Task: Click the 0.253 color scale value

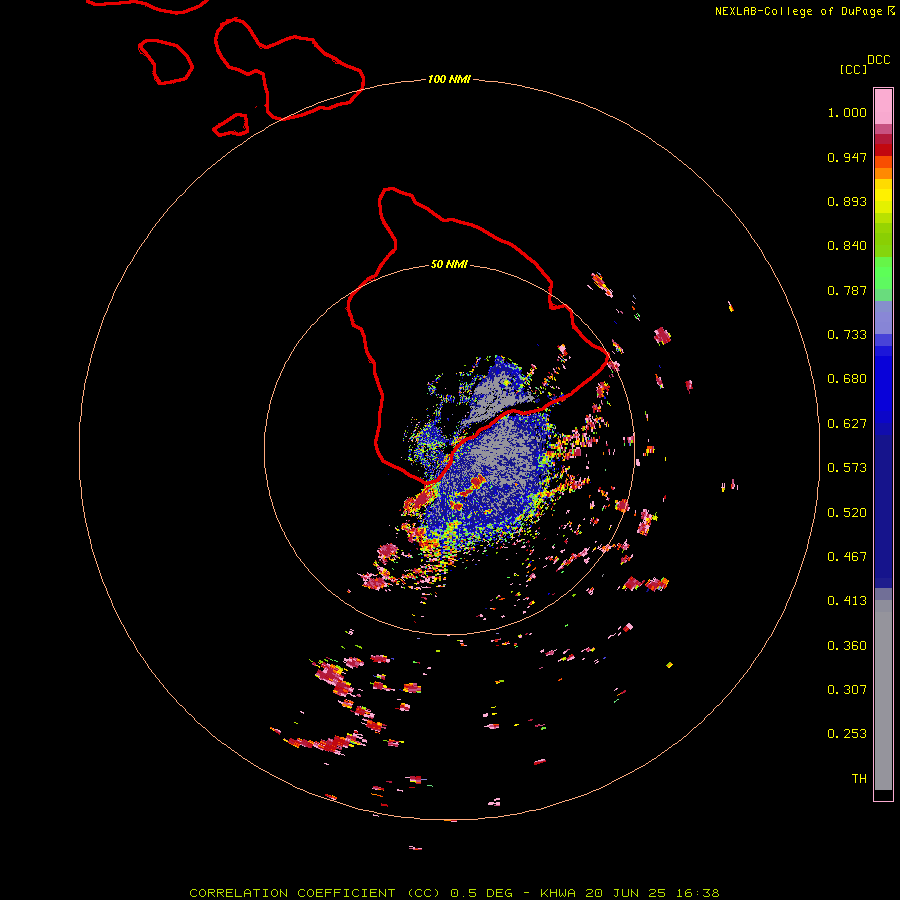Action: pyautogui.click(x=847, y=734)
